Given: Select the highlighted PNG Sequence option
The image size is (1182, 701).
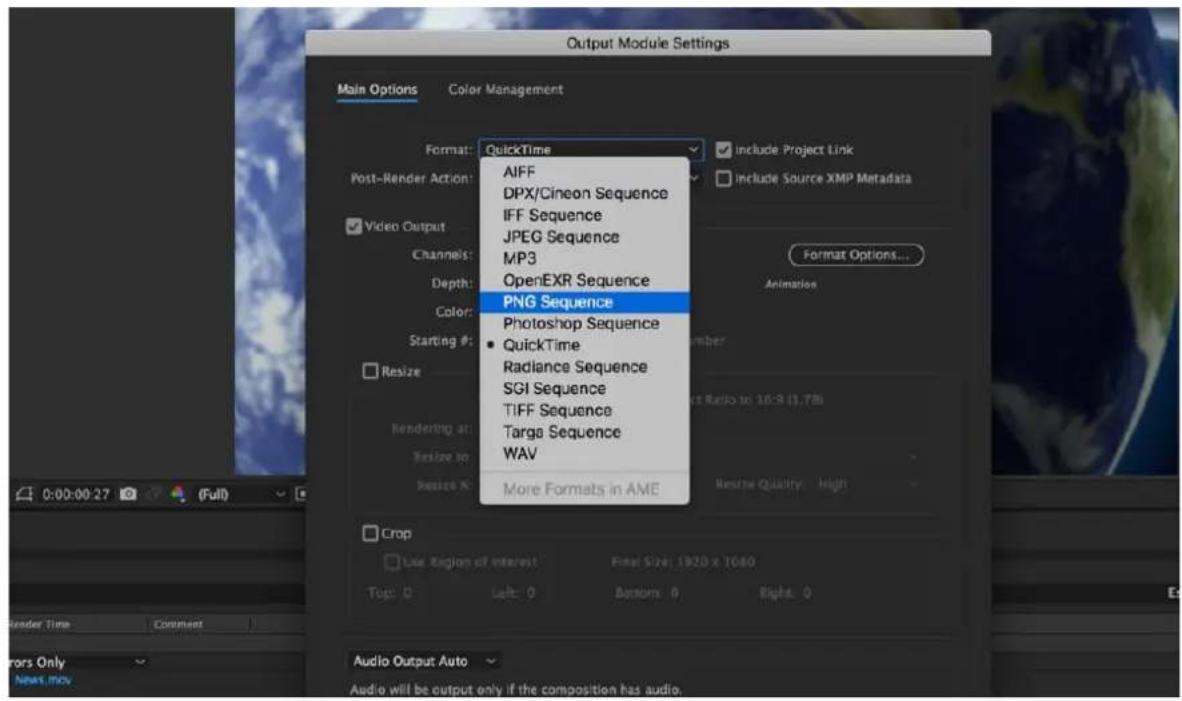Looking at the screenshot, I should [584, 302].
